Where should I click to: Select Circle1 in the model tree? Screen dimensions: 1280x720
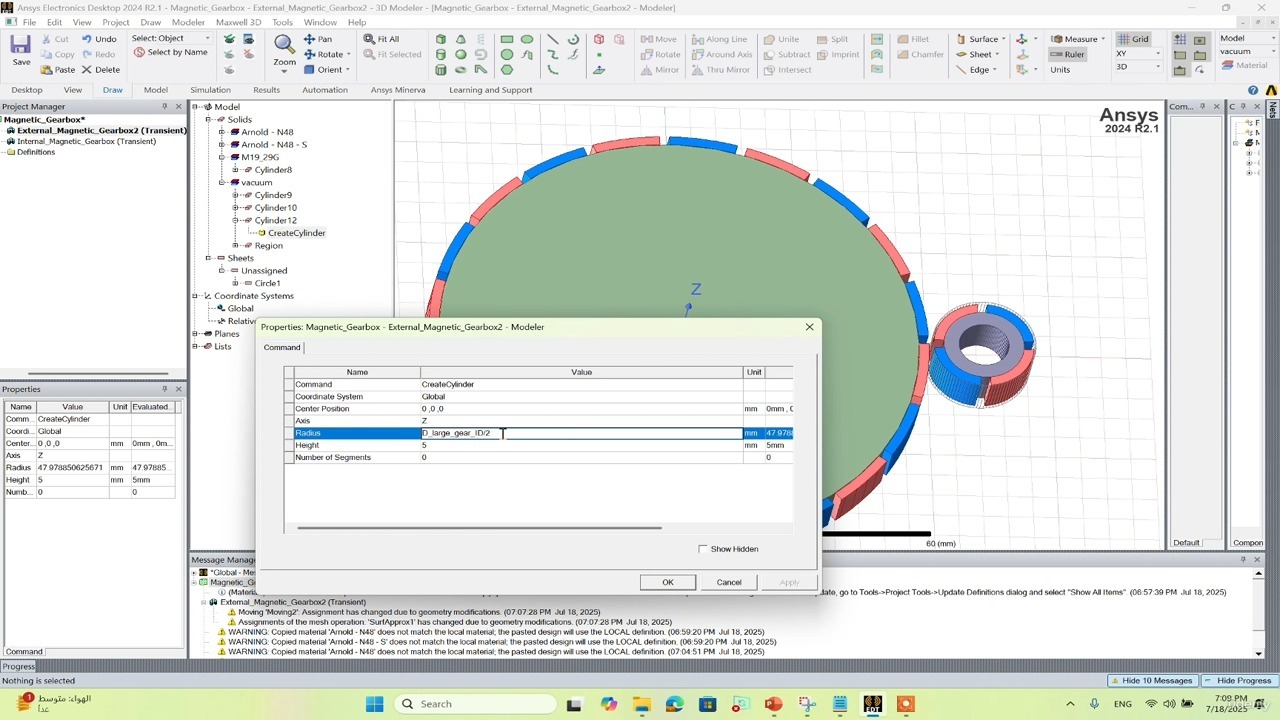tap(267, 283)
